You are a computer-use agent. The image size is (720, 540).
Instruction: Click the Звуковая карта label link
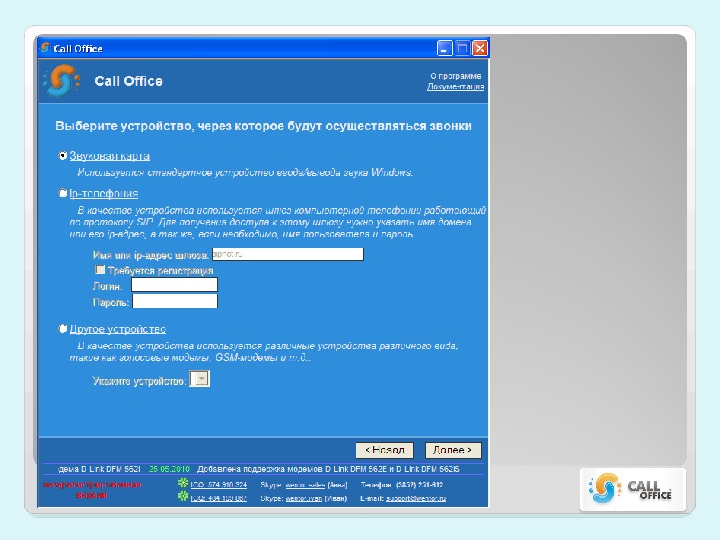point(110,156)
